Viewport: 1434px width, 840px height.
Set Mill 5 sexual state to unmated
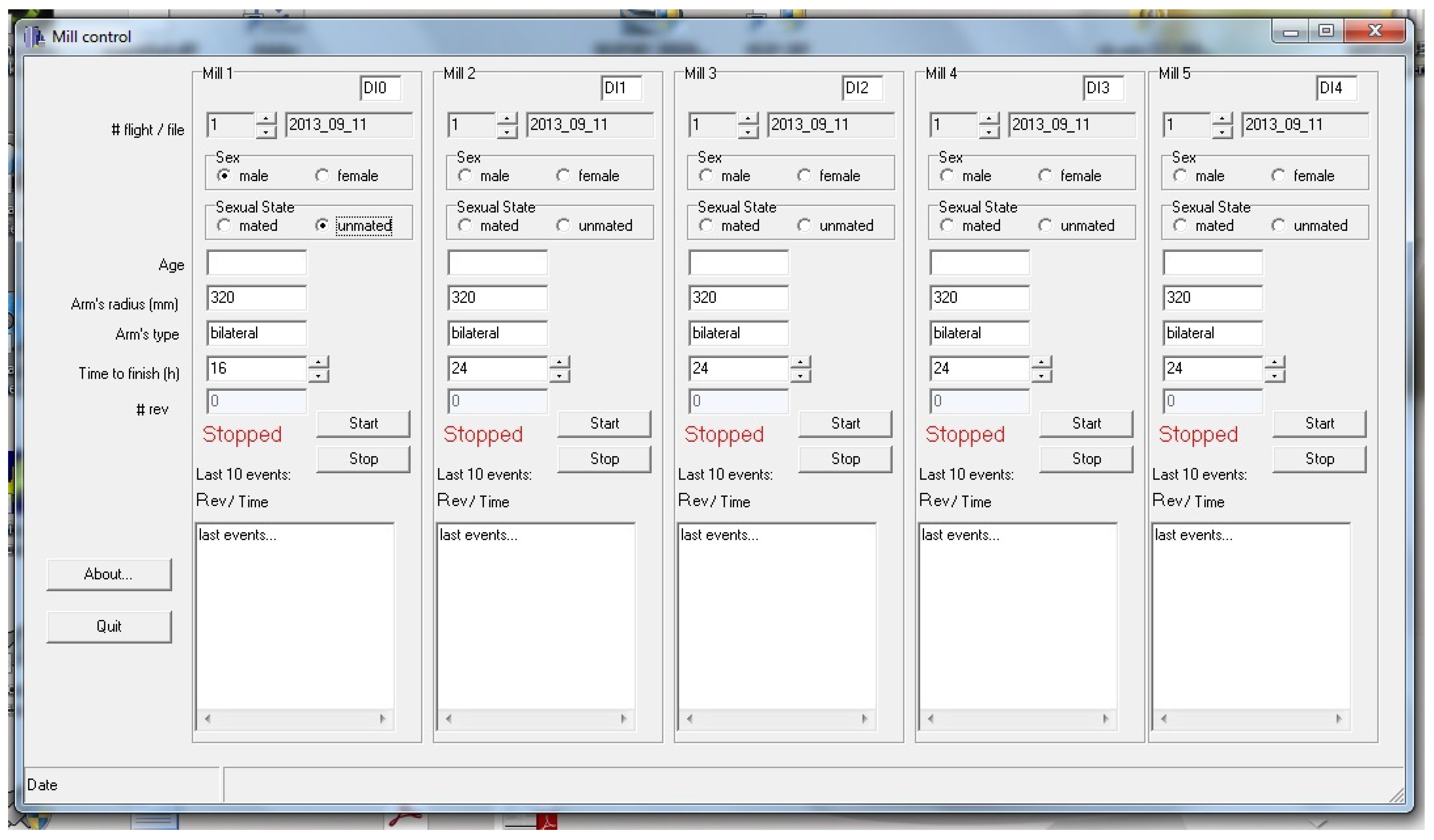(x=1279, y=226)
